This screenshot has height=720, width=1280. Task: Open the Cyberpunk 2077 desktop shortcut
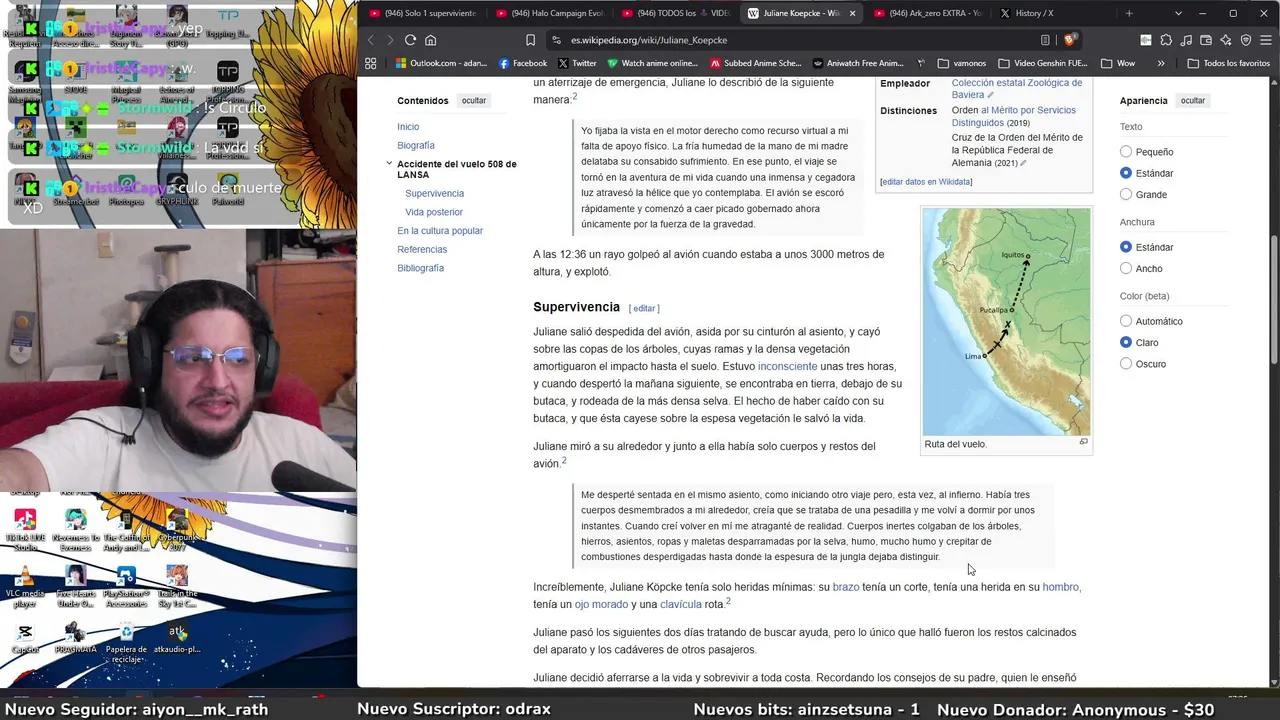177,530
